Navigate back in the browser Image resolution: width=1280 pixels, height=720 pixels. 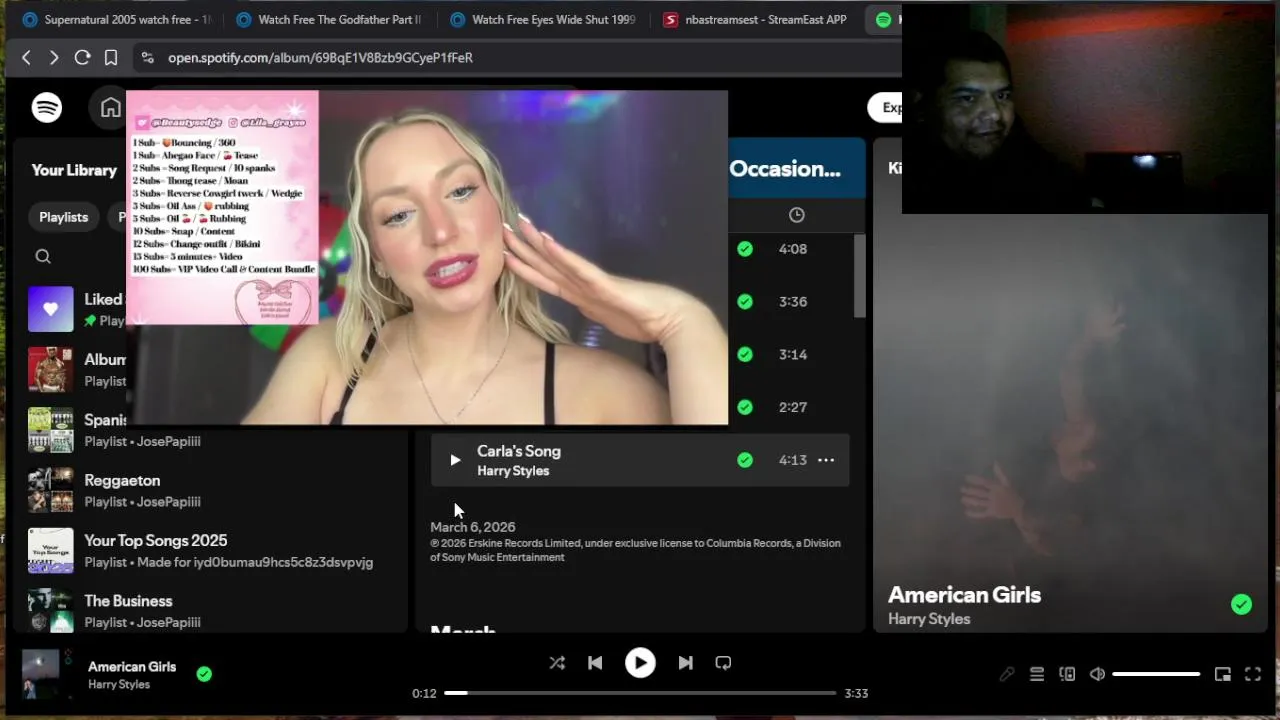pos(27,58)
